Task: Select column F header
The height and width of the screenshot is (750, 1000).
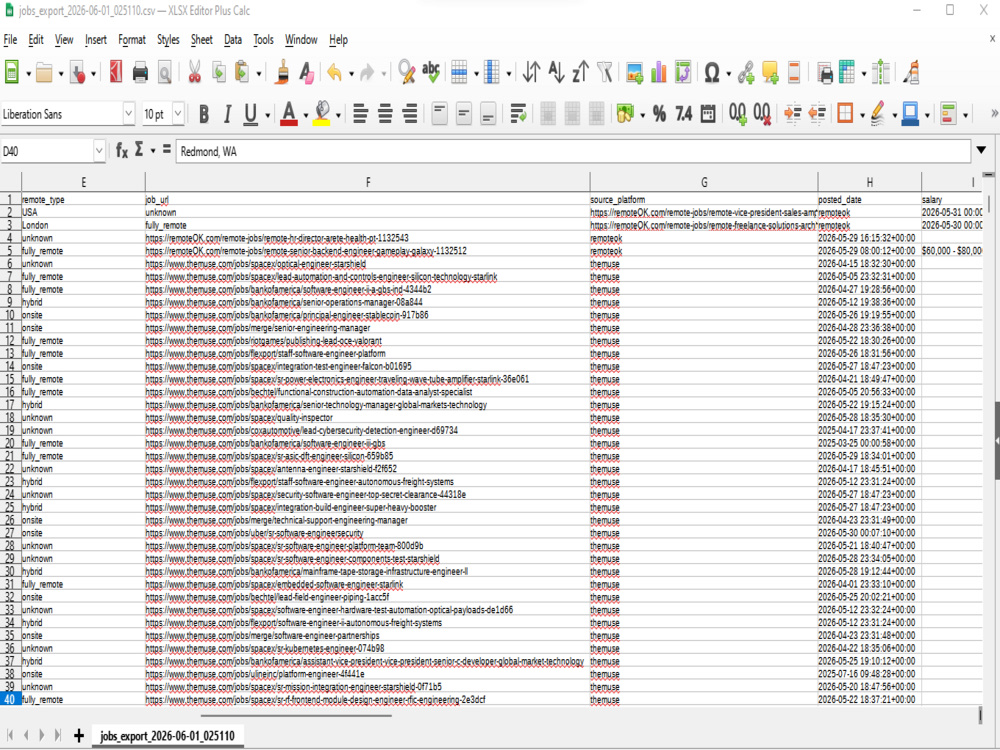Action: pyautogui.click(x=367, y=182)
